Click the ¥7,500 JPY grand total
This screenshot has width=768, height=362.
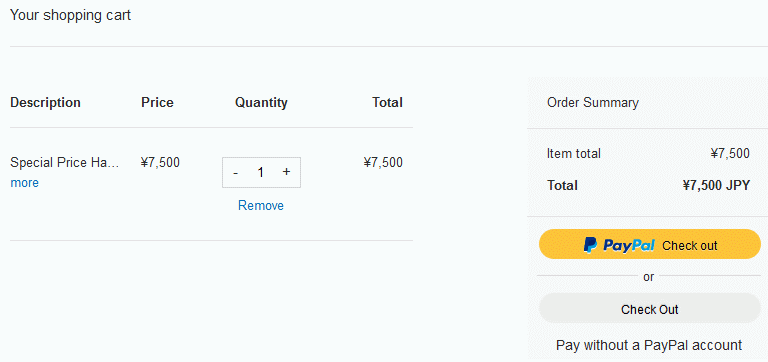(716, 185)
